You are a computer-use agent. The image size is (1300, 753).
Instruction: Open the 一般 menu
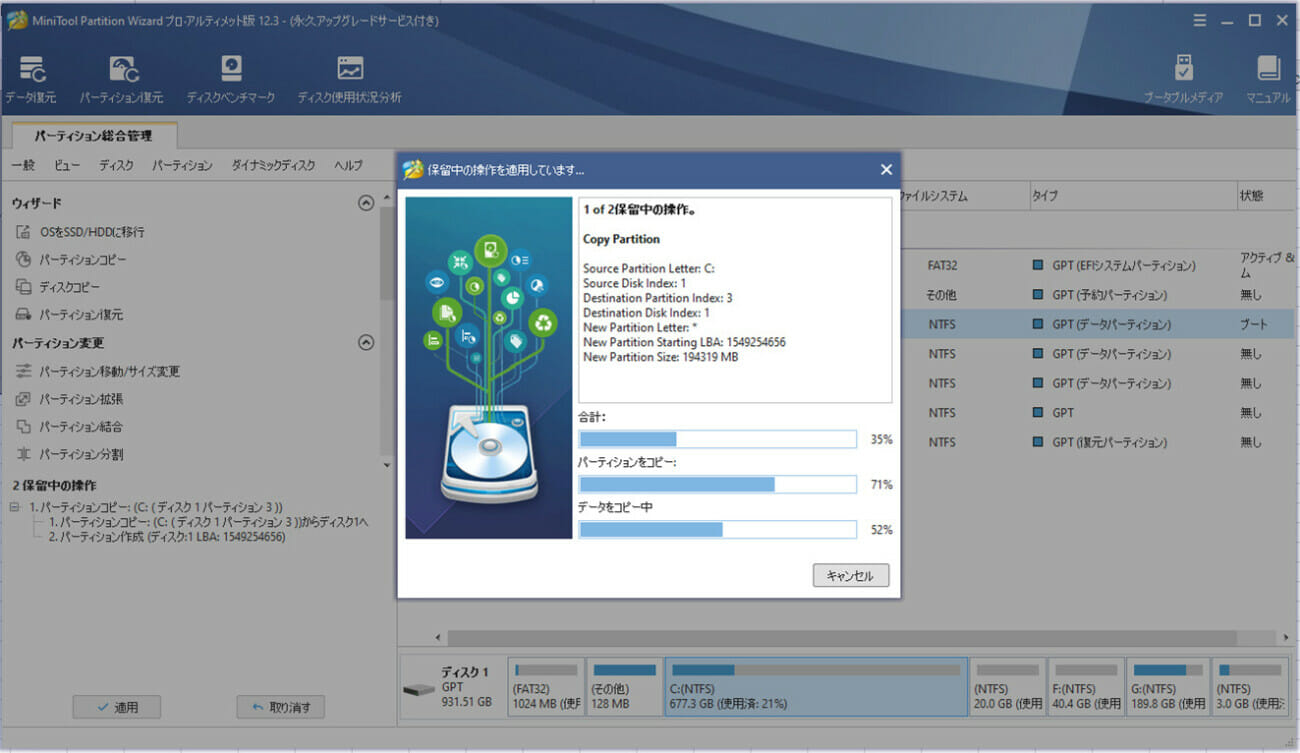[x=23, y=166]
